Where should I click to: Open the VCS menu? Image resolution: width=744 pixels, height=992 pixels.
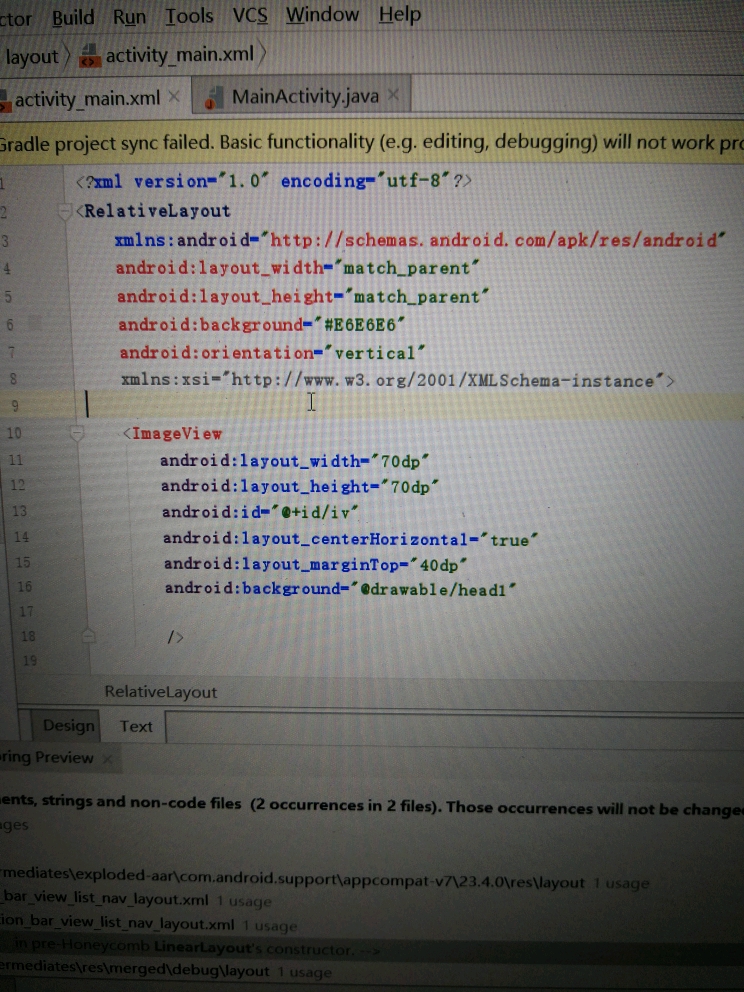(x=250, y=15)
